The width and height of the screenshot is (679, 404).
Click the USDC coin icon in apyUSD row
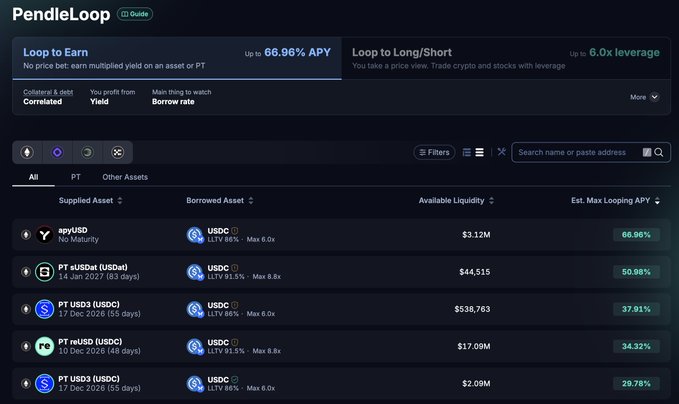coord(195,235)
